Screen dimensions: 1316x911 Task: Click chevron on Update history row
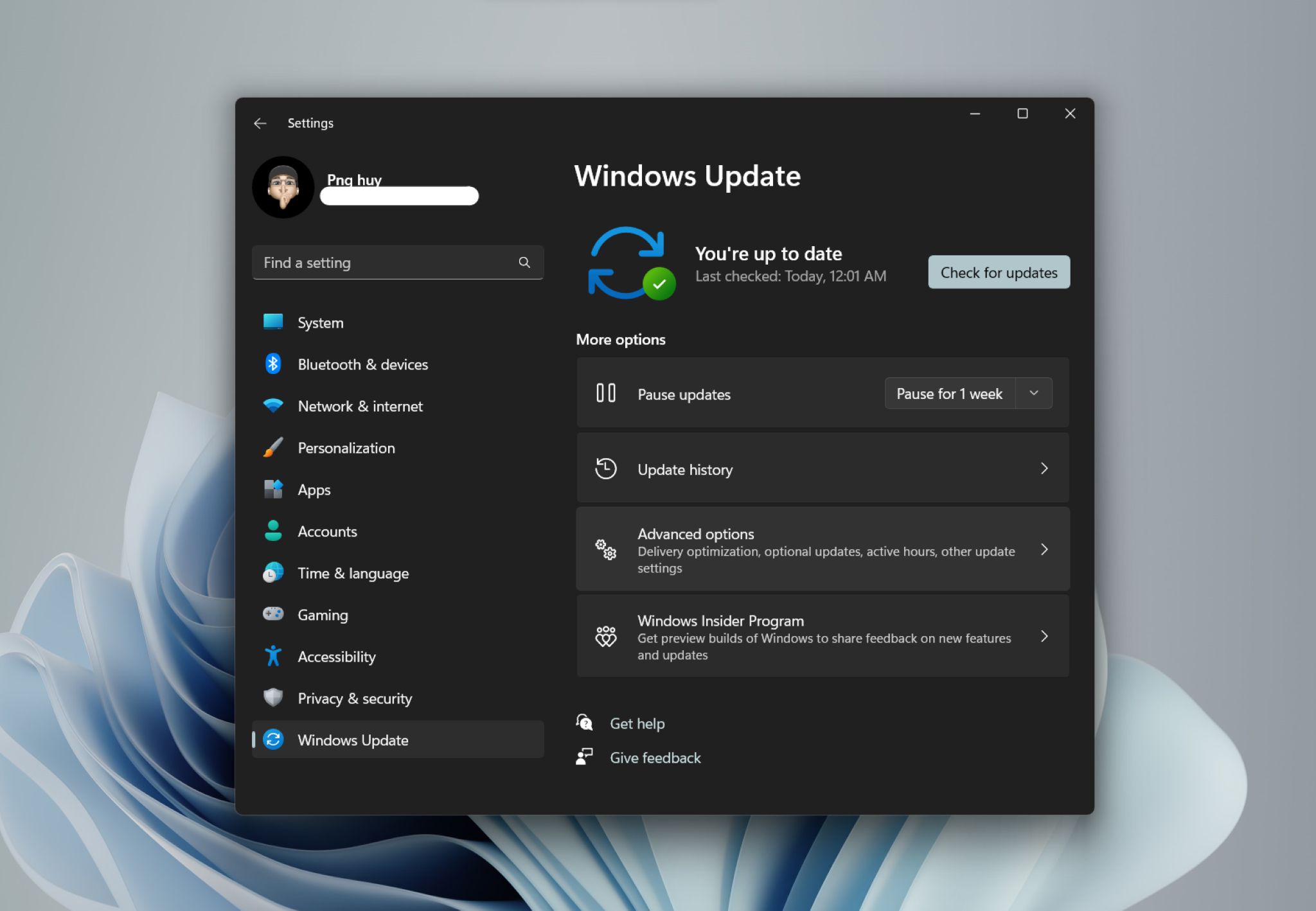[1044, 468]
